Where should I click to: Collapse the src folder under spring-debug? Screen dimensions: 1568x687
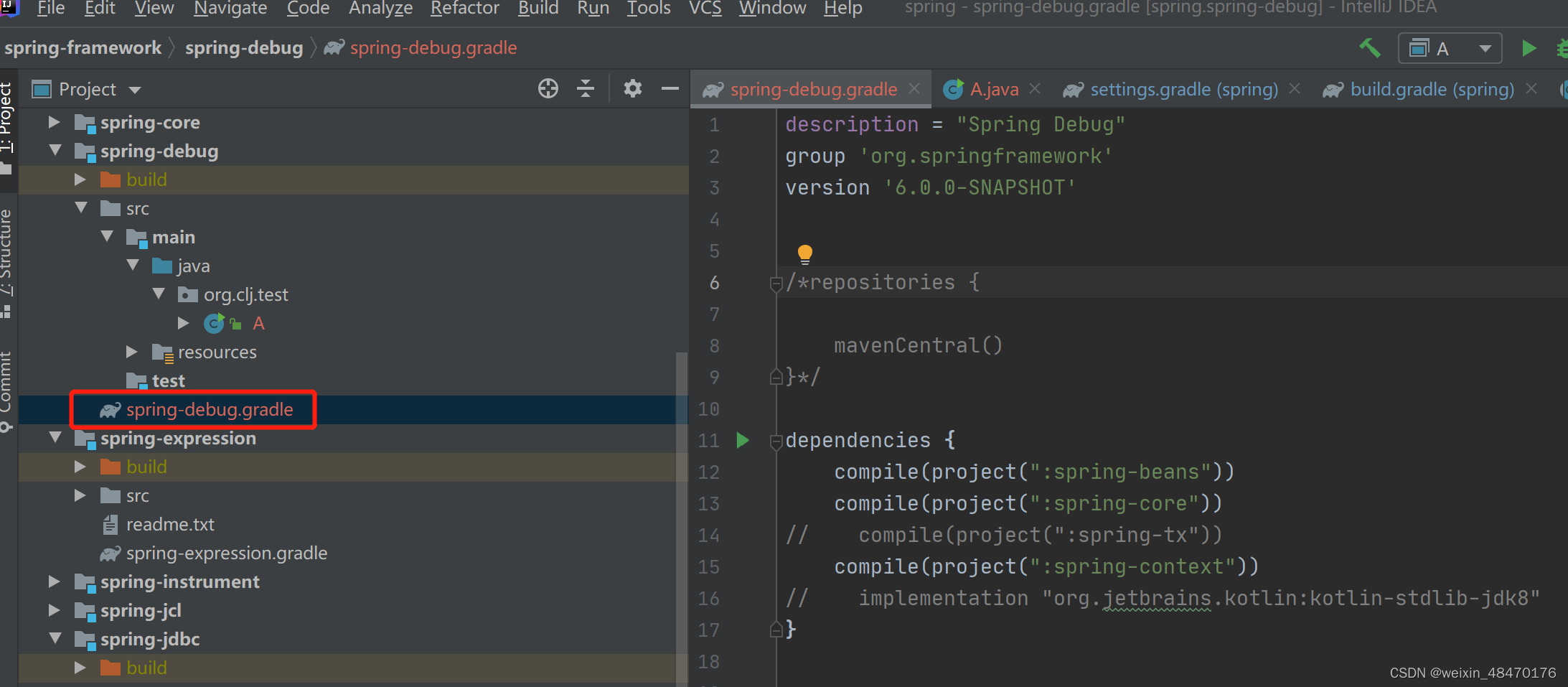[x=80, y=208]
